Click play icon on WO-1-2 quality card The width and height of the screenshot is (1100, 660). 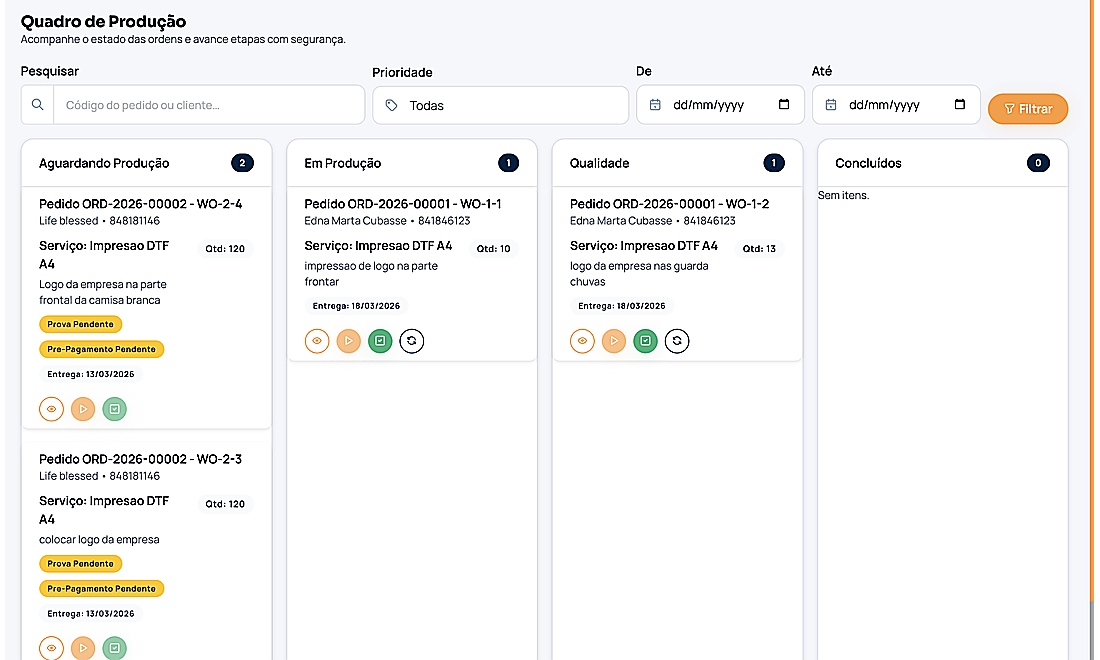(614, 341)
